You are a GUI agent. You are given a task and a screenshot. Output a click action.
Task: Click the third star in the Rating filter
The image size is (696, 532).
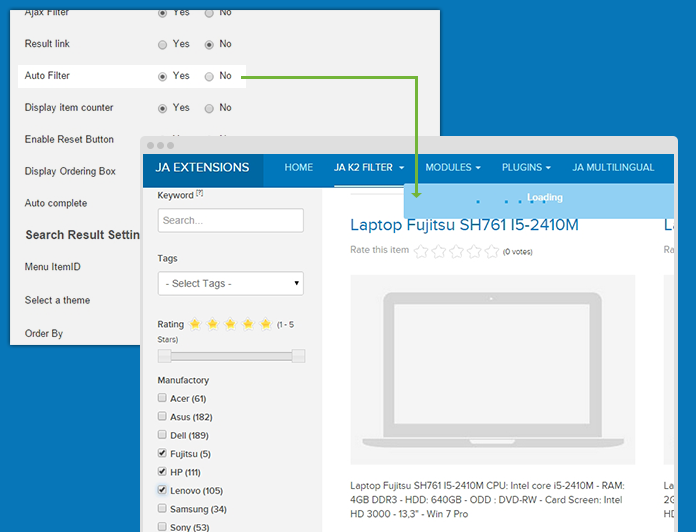pyautogui.click(x=230, y=324)
